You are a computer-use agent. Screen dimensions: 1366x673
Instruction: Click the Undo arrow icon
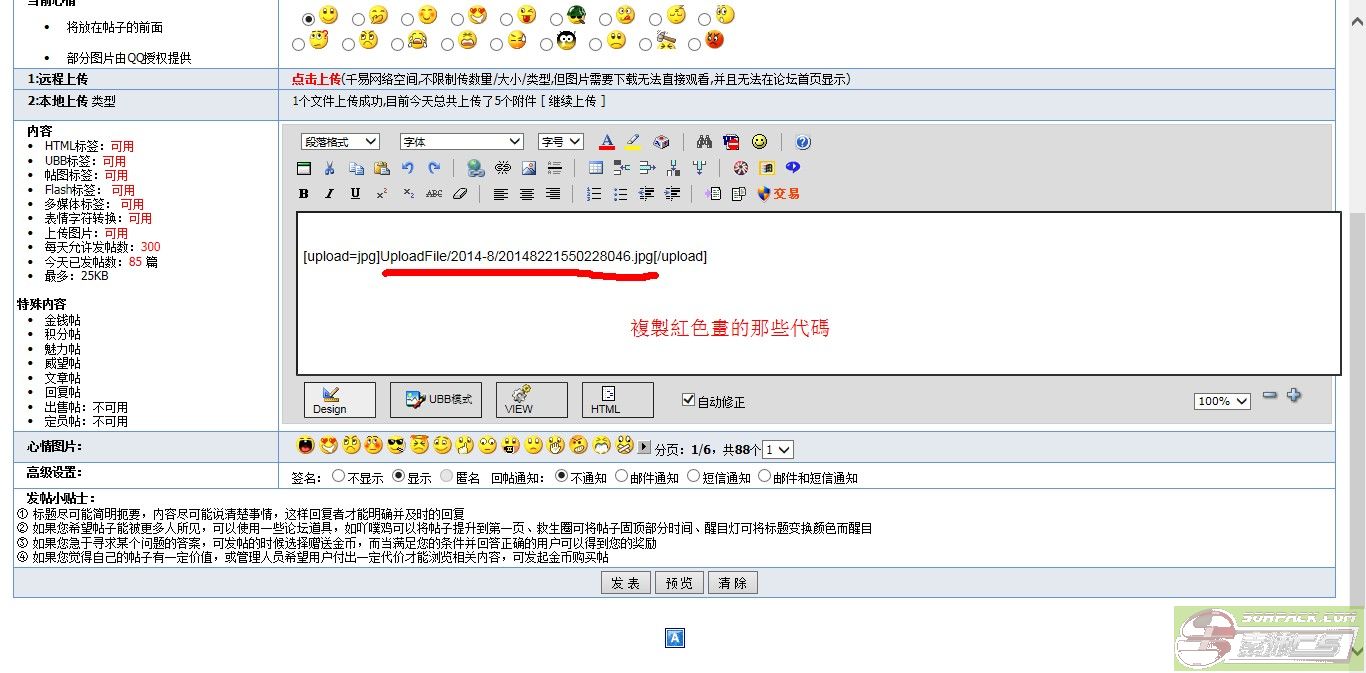coord(407,168)
